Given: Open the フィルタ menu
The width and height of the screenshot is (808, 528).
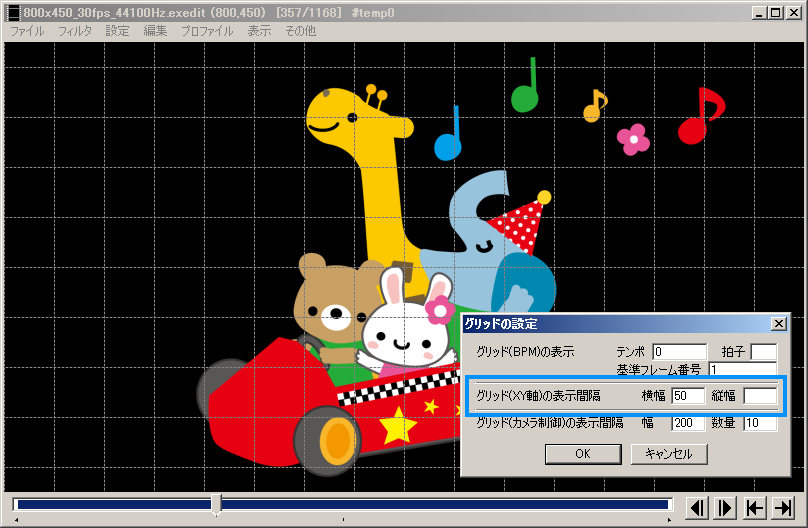Looking at the screenshot, I should tap(75, 31).
